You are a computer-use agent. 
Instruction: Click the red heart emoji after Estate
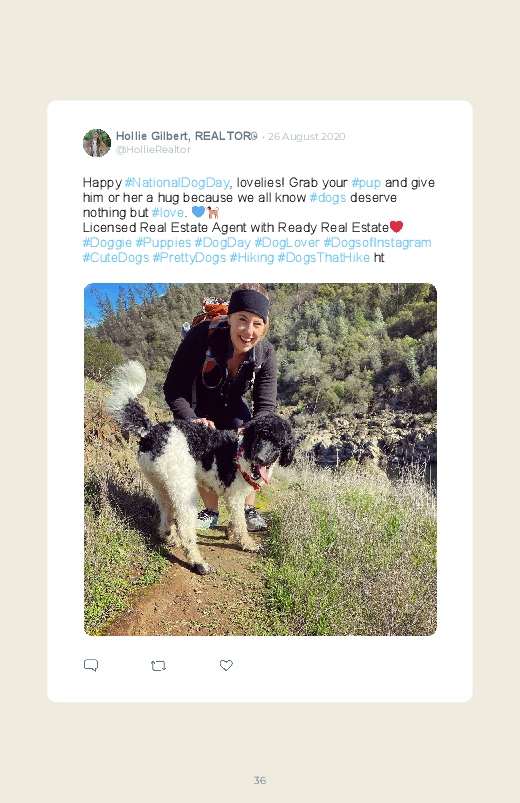397,226
